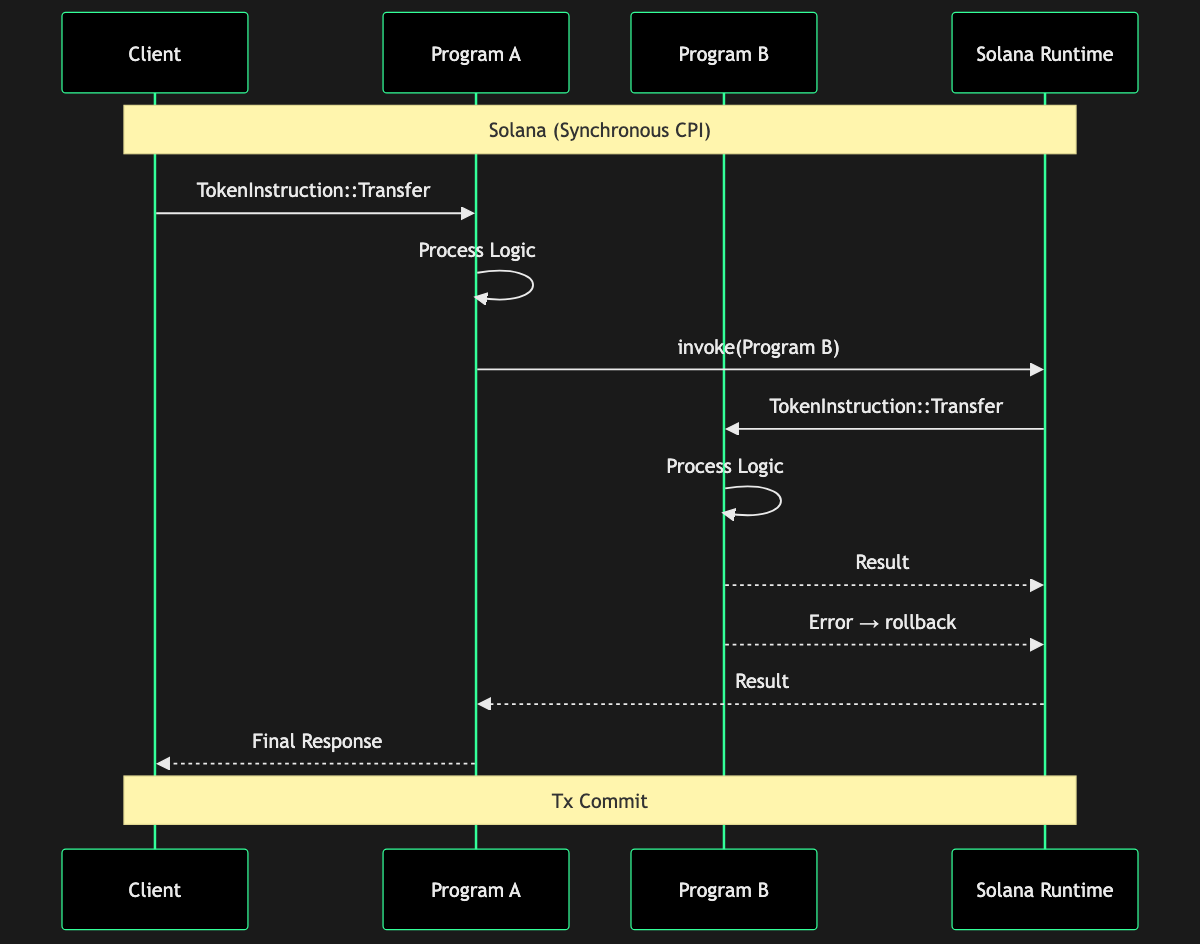Click the 'invoke(Program B)' message label
Image resolution: width=1200 pixels, height=944 pixels.
759,347
